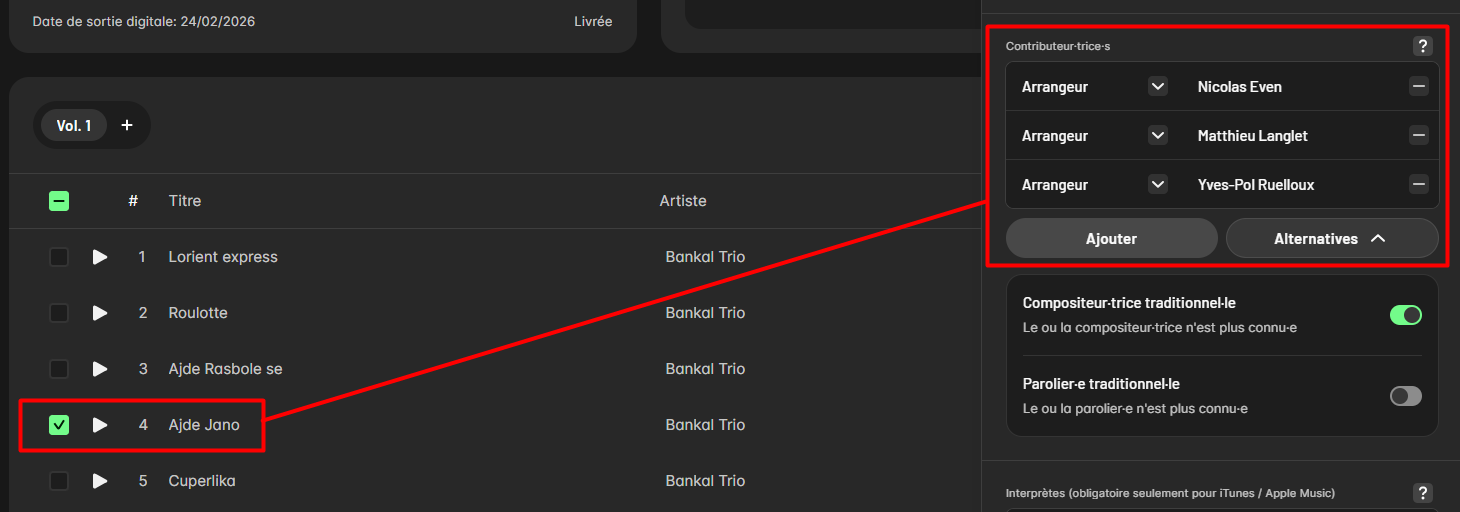Click the plus icon beside Vol. 1

pyautogui.click(x=127, y=125)
